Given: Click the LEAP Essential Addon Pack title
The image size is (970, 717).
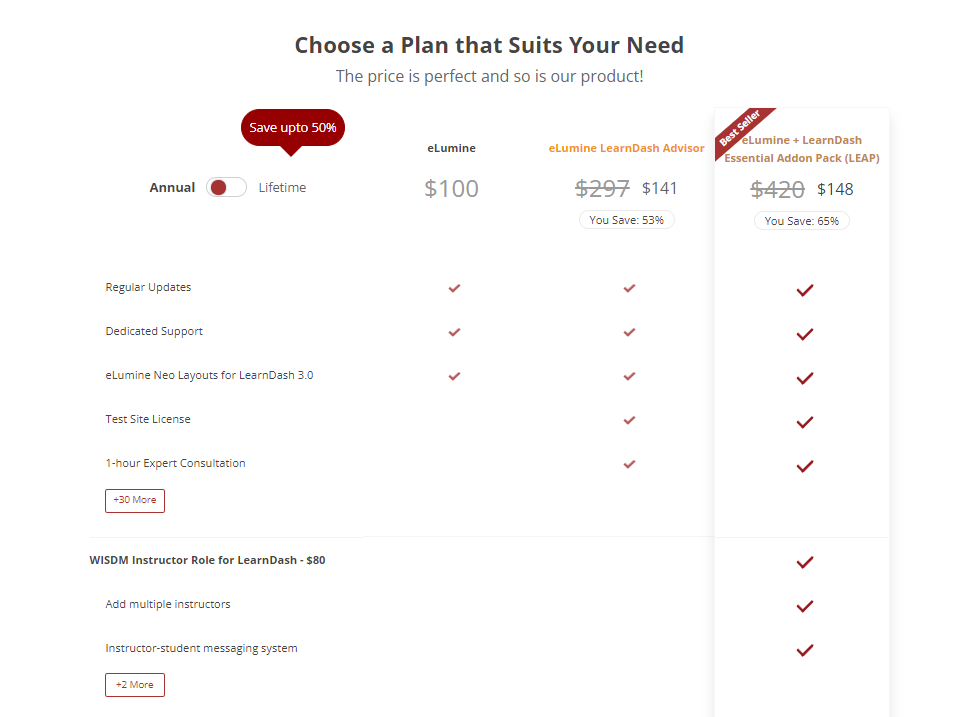Looking at the screenshot, I should 802,149.
